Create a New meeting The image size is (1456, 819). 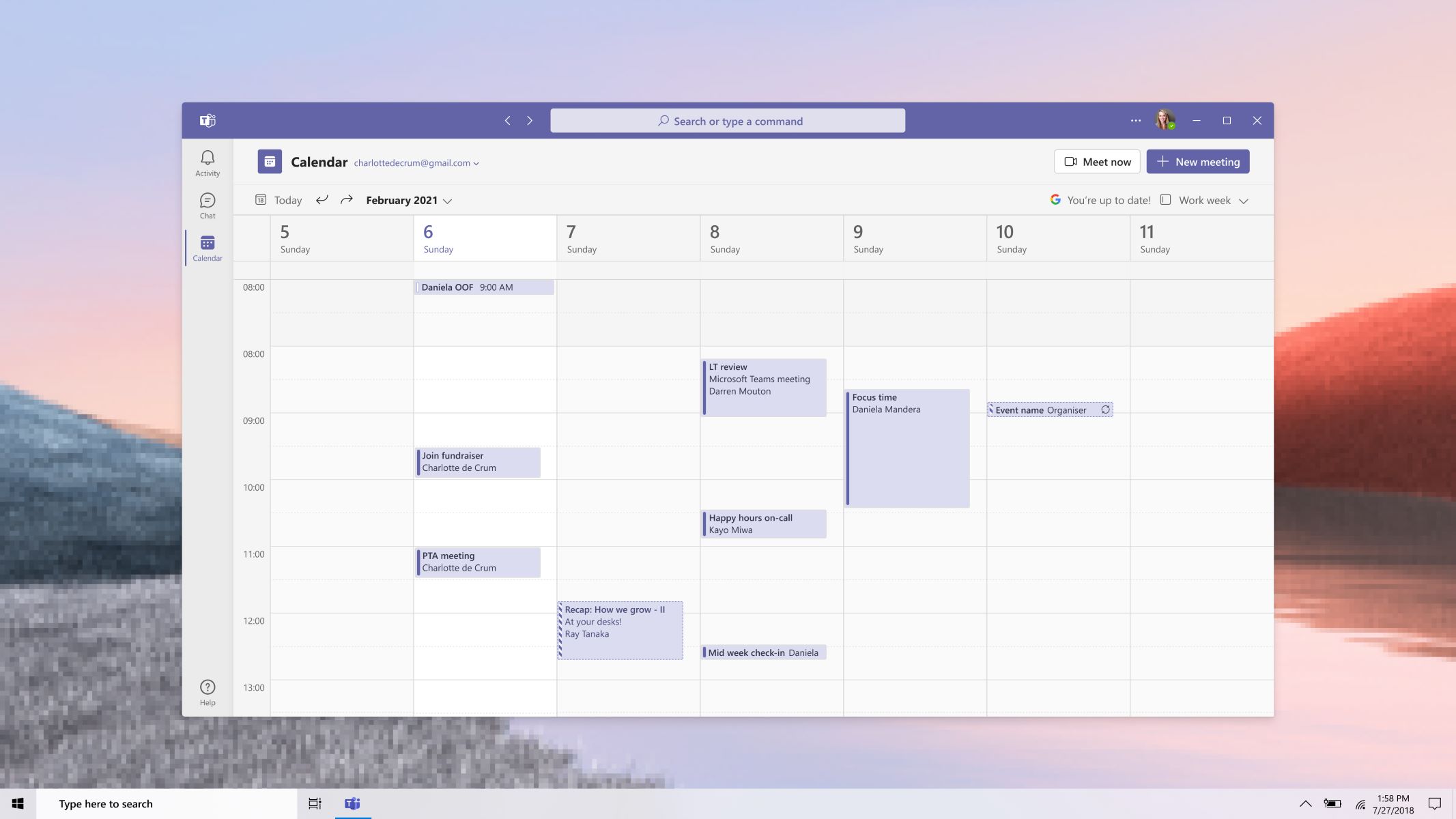point(1197,162)
